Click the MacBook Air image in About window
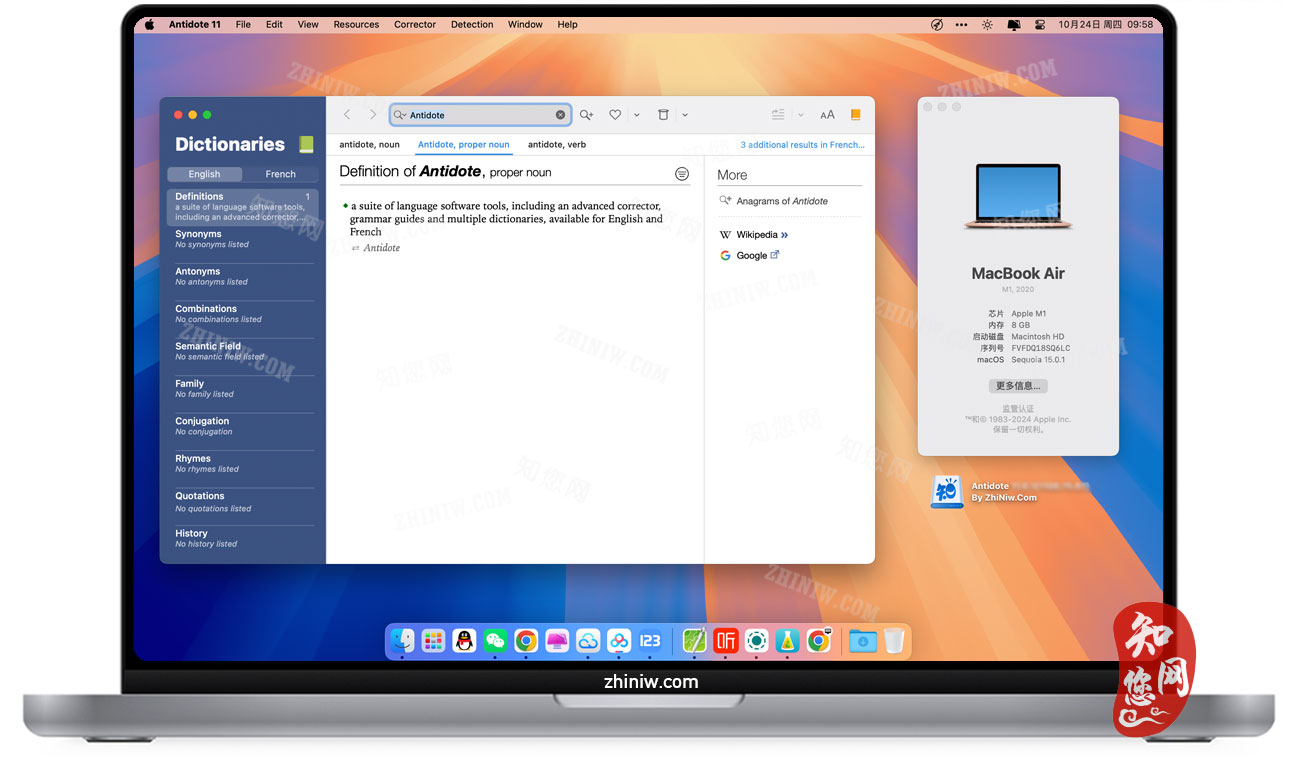1298x779 pixels. (x=1018, y=197)
